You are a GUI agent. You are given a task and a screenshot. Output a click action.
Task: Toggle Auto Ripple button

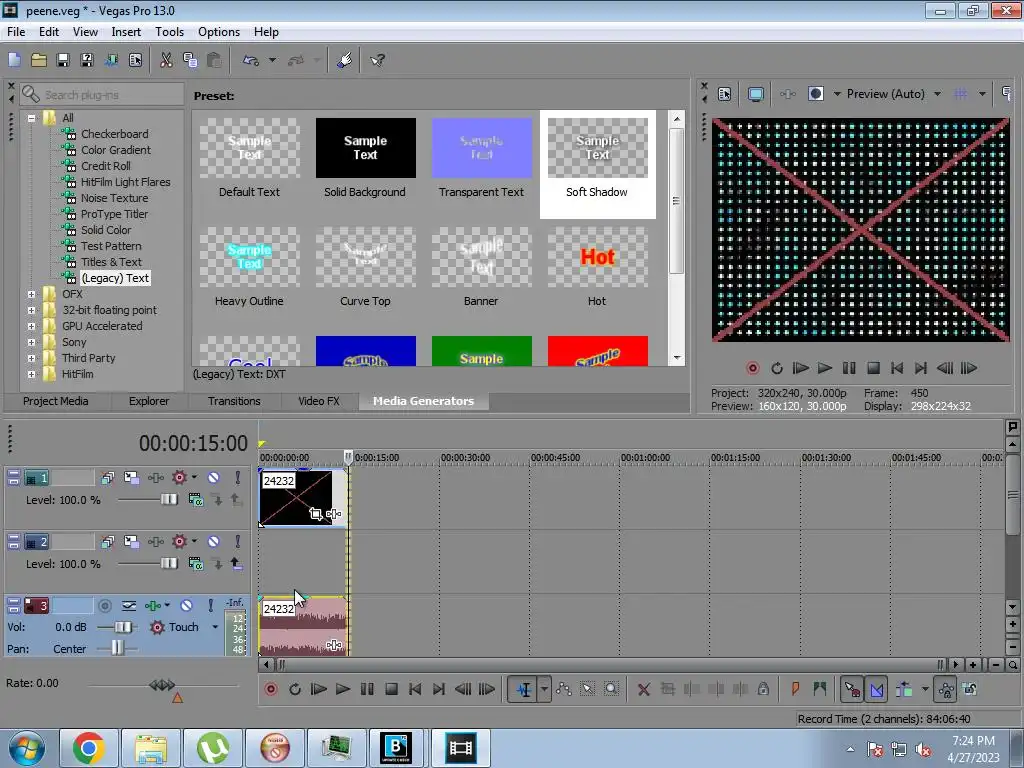pyautogui.click(x=904, y=689)
